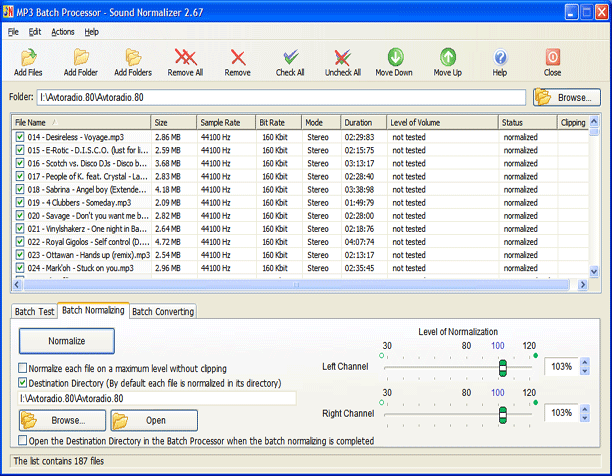Sort list by Bit Rate column header

[x=278, y=123]
